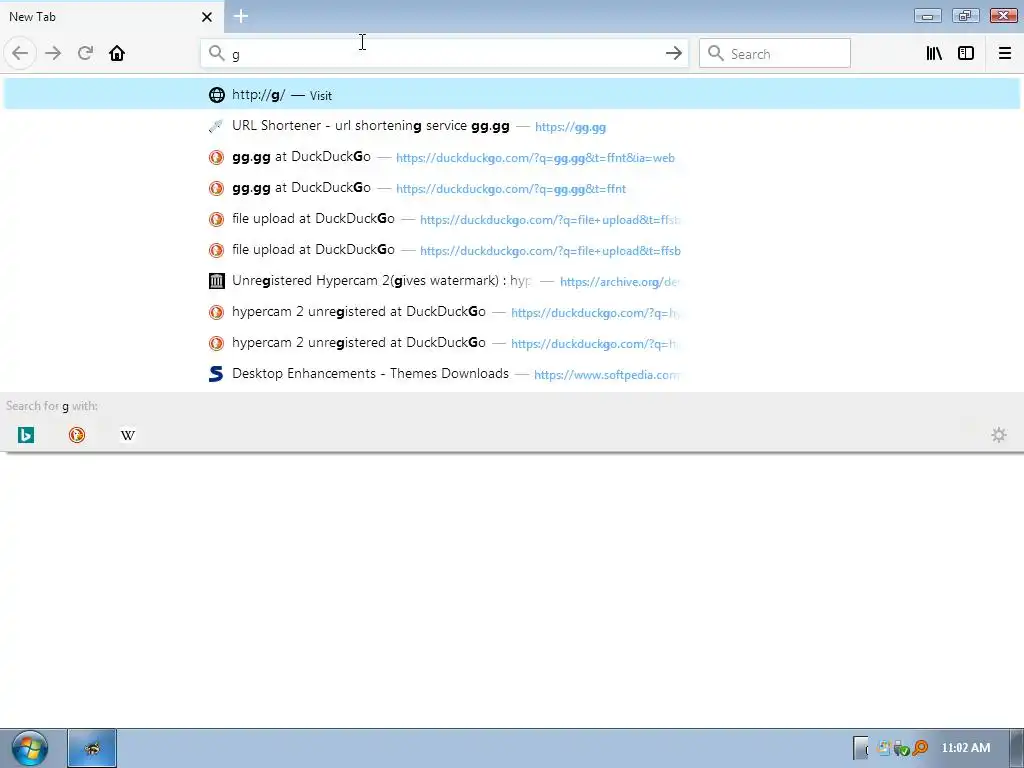The image size is (1024, 768).
Task: Open search settings gear icon
Action: coord(999,435)
